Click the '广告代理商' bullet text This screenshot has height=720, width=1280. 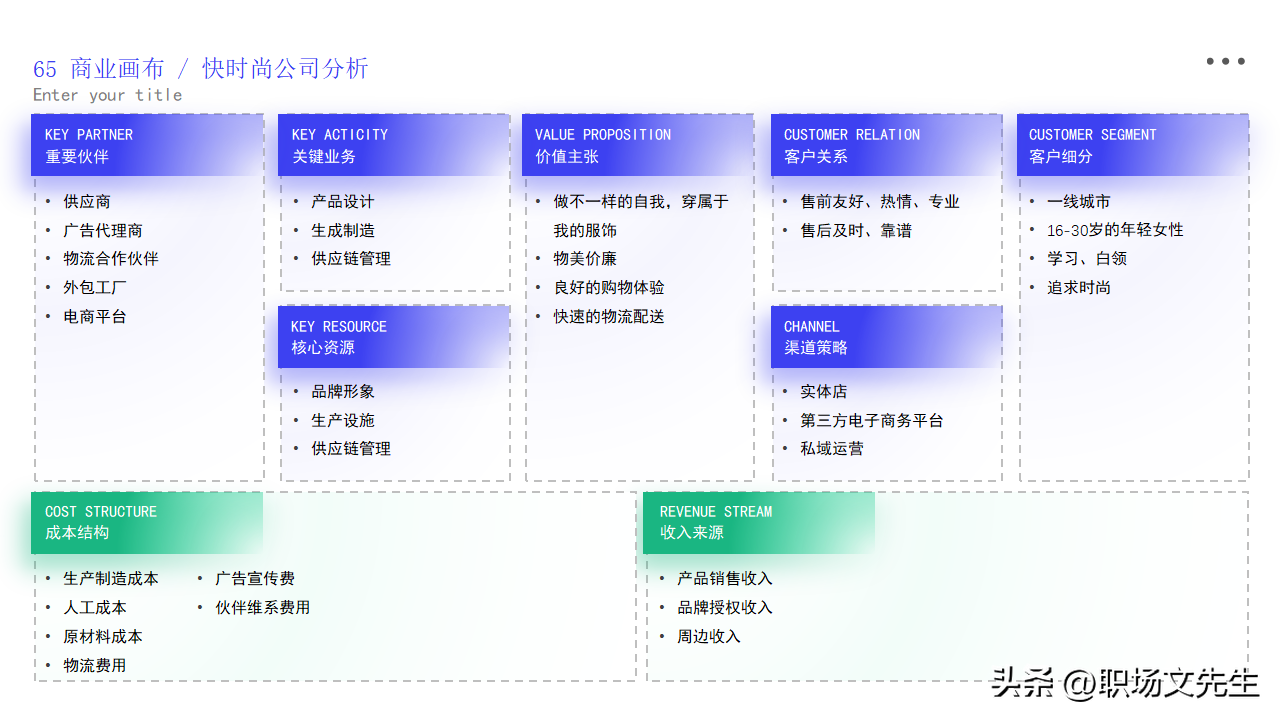[103, 231]
